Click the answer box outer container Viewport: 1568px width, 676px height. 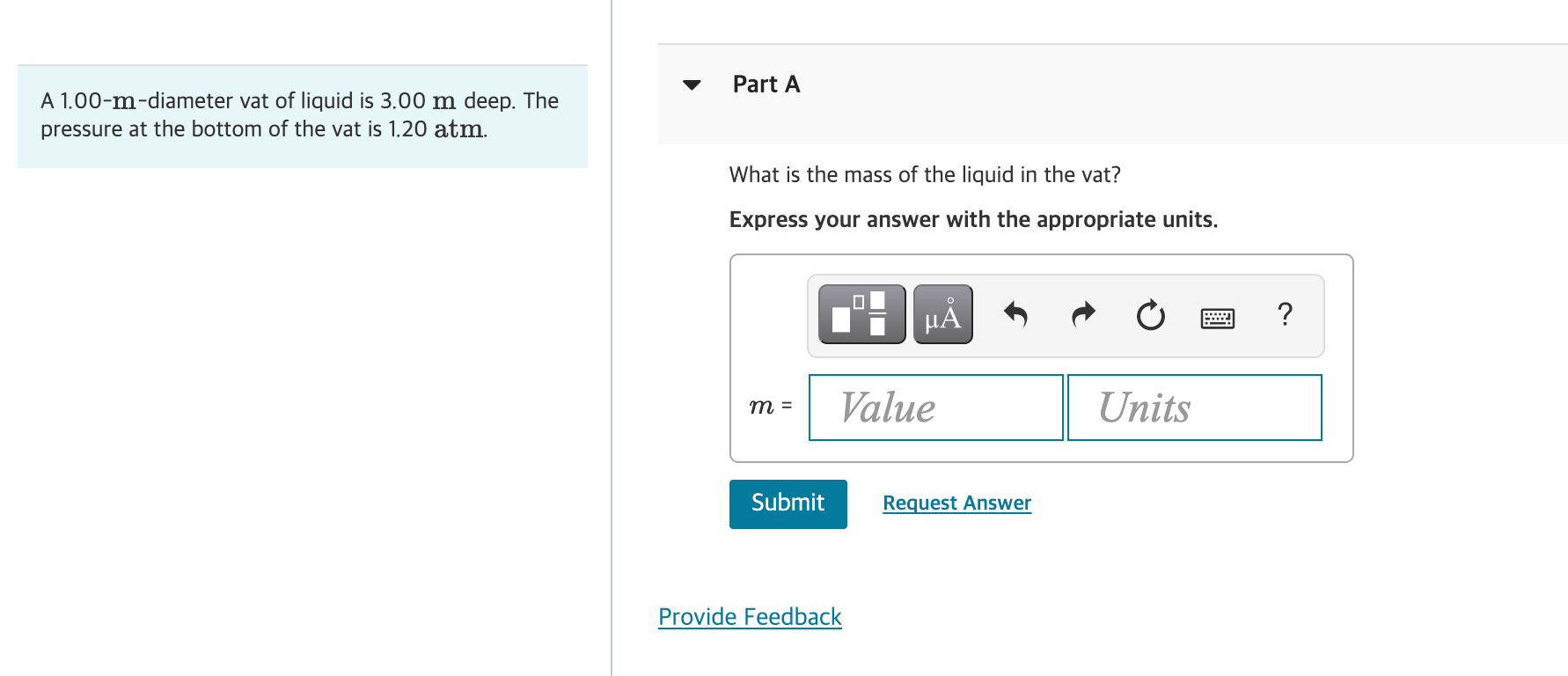pyautogui.click(x=1041, y=357)
